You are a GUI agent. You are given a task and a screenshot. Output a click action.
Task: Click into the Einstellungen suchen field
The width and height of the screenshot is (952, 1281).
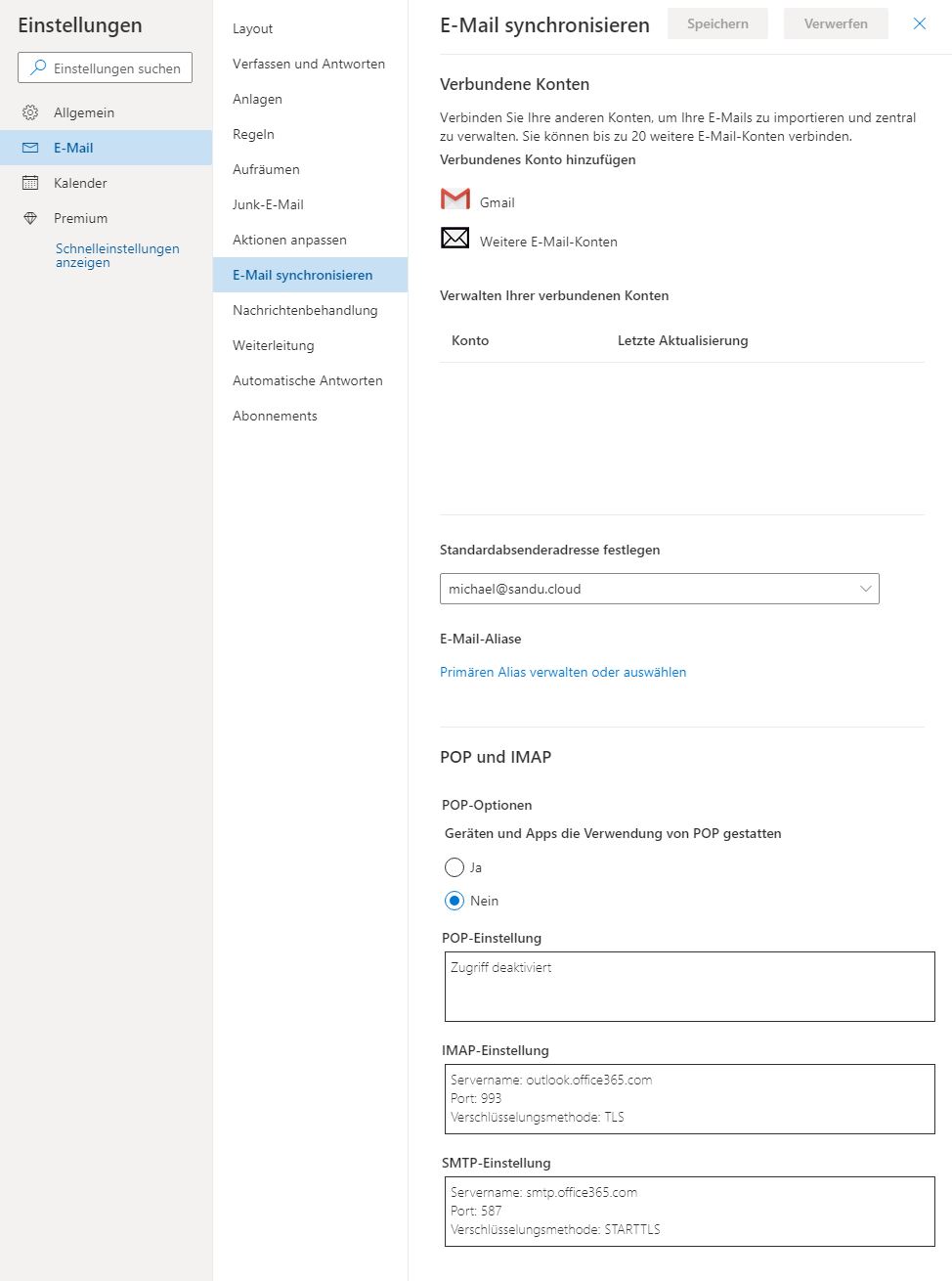point(106,67)
